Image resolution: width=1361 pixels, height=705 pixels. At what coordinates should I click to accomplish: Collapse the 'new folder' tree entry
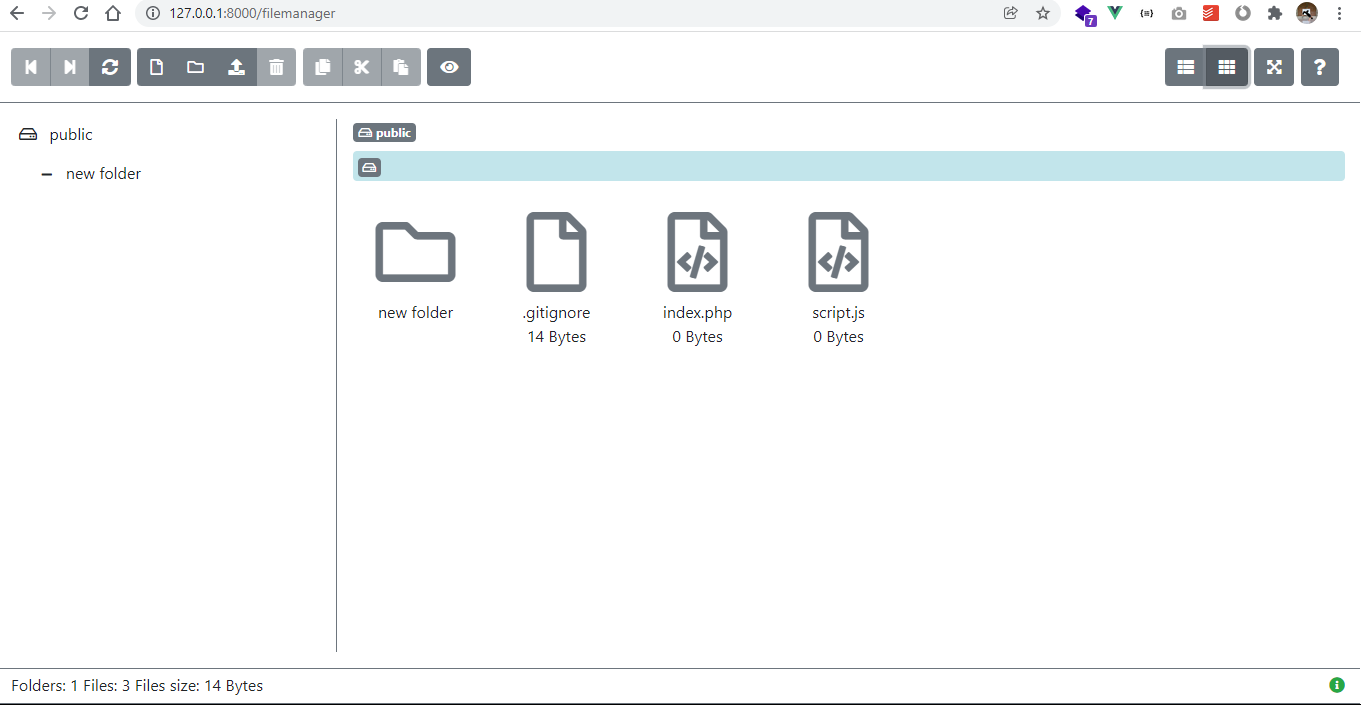coord(46,173)
